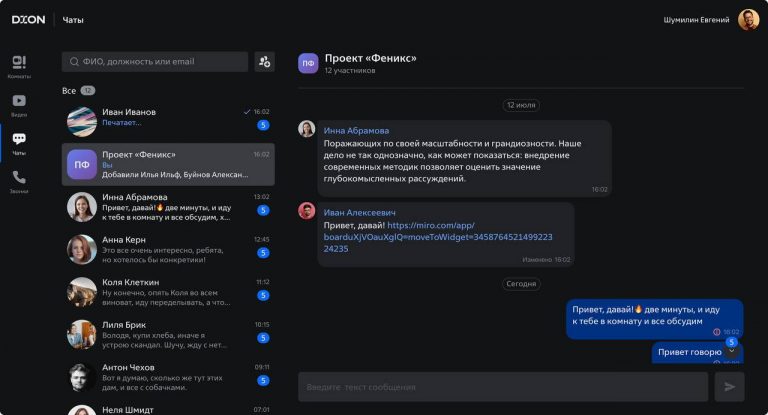Screen dimensions: 768x415
Task: Click the 12 участников members count
Action: [x=350, y=71]
